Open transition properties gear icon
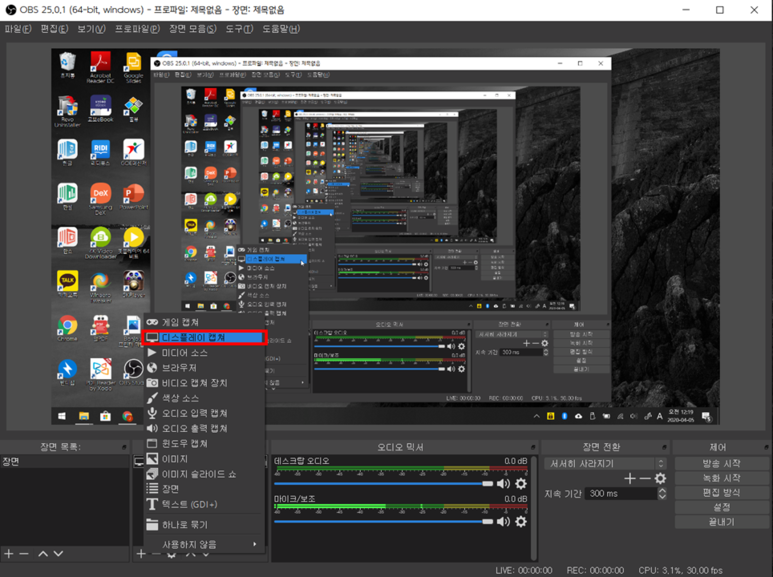The image size is (773, 577). (660, 478)
